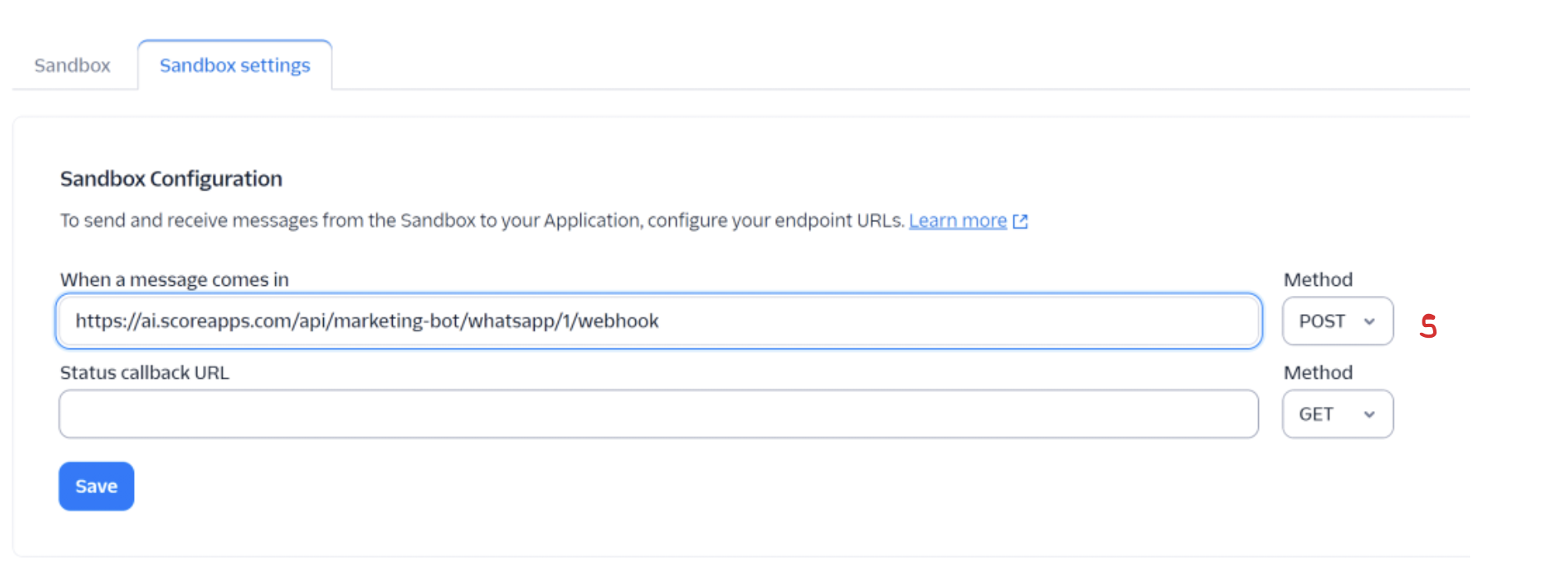Click the 'Status callback URL' label
Screen dimensions: 1568x572
pos(145,372)
